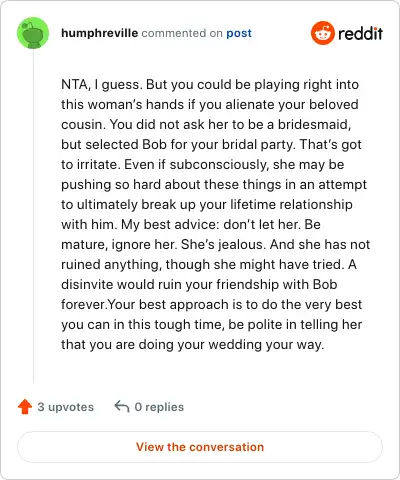The height and width of the screenshot is (480, 400).
Task: Click the line beginning "to ultimately break up"
Action: pos(207,205)
